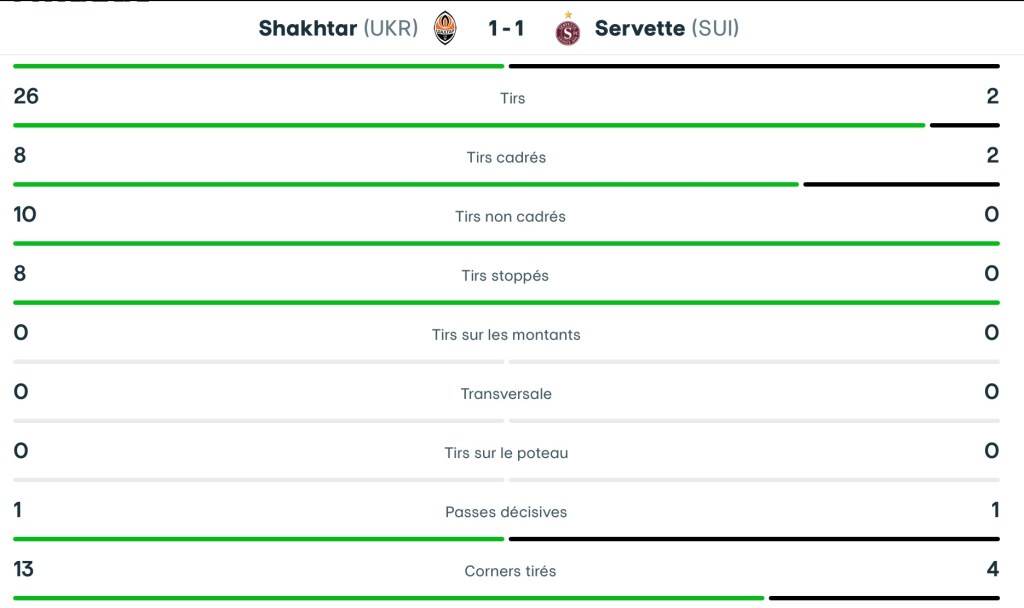Screen dimensions: 1024x608
Task: Click Servette's 4 corners value
Action: (x=992, y=569)
